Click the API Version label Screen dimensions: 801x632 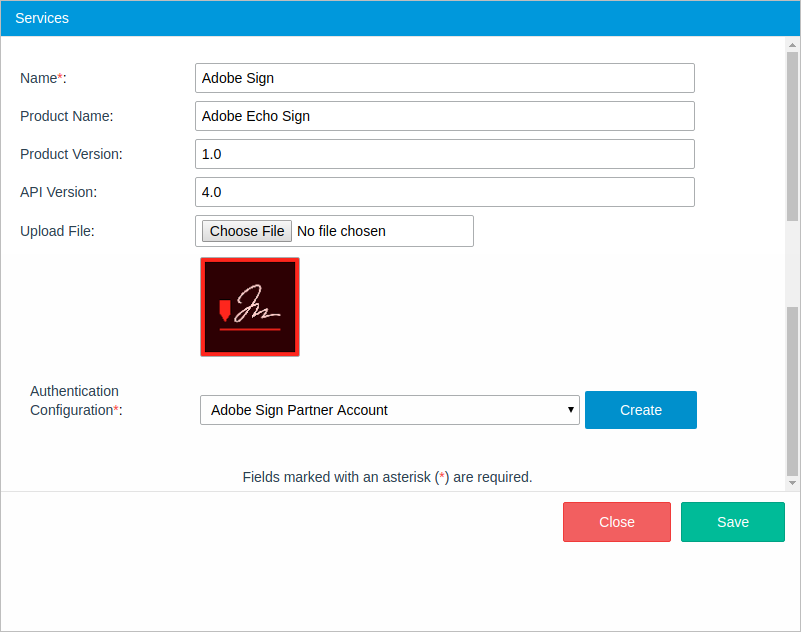click(59, 192)
